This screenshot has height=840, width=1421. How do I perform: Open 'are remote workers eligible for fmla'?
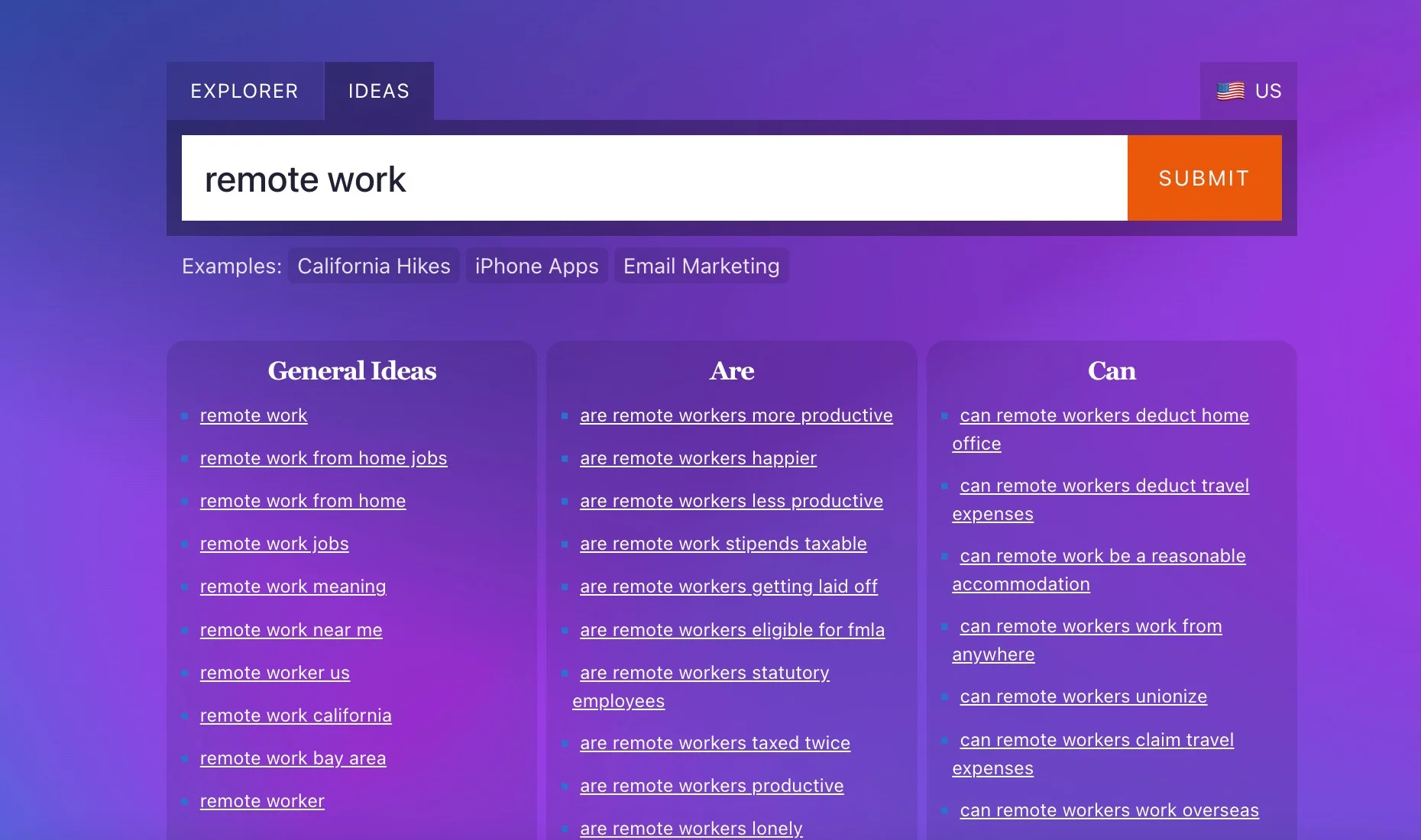(x=732, y=630)
